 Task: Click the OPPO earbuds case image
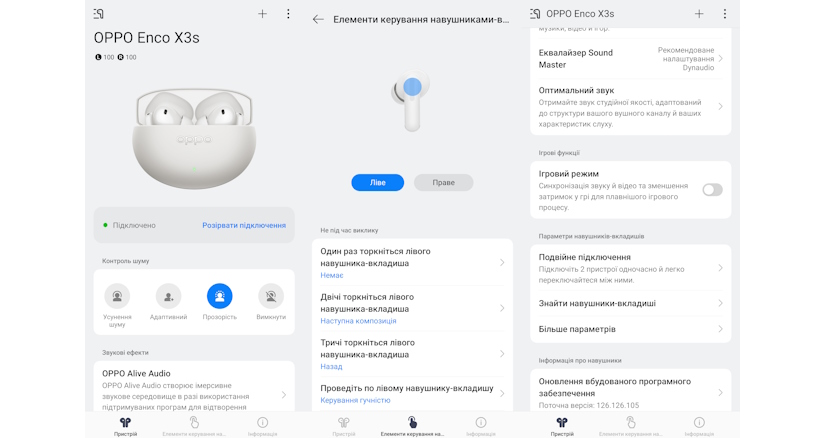(194, 138)
